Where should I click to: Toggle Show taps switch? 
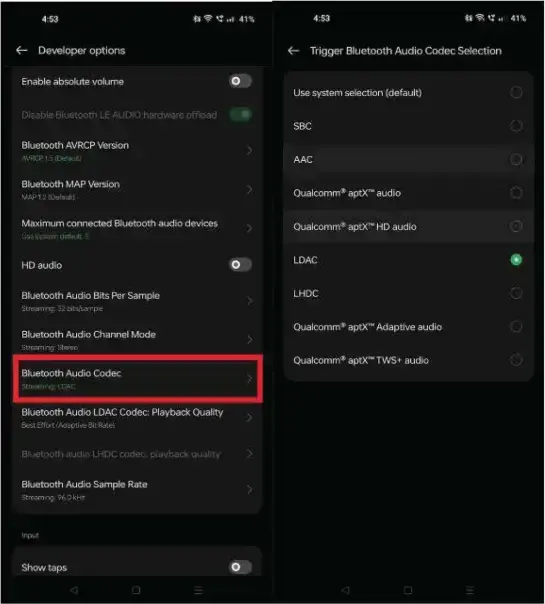240,567
